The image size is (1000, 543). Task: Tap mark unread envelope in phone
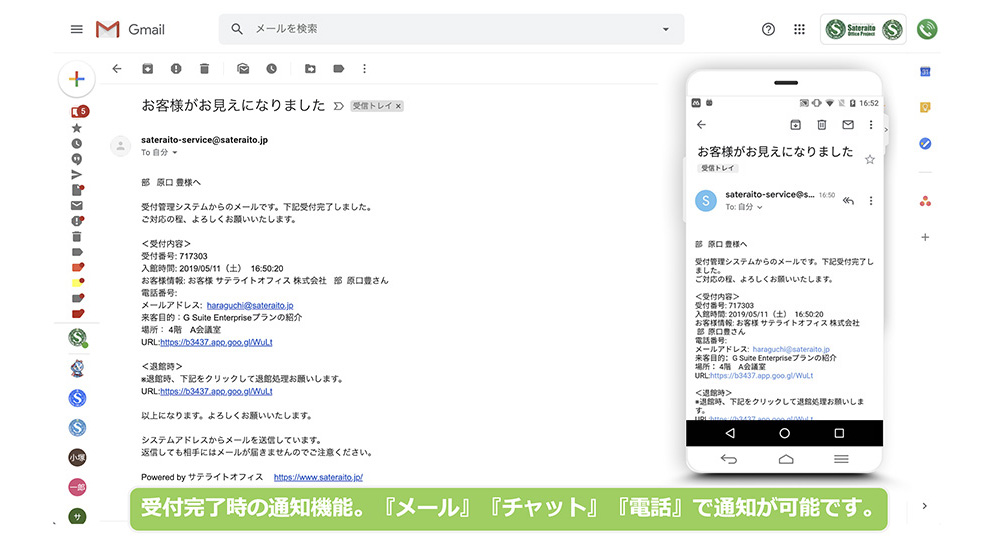click(x=848, y=125)
